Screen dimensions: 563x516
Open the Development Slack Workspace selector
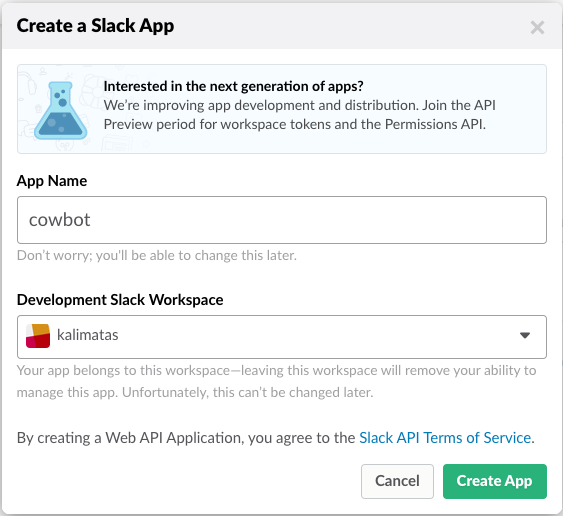pyautogui.click(x=282, y=337)
